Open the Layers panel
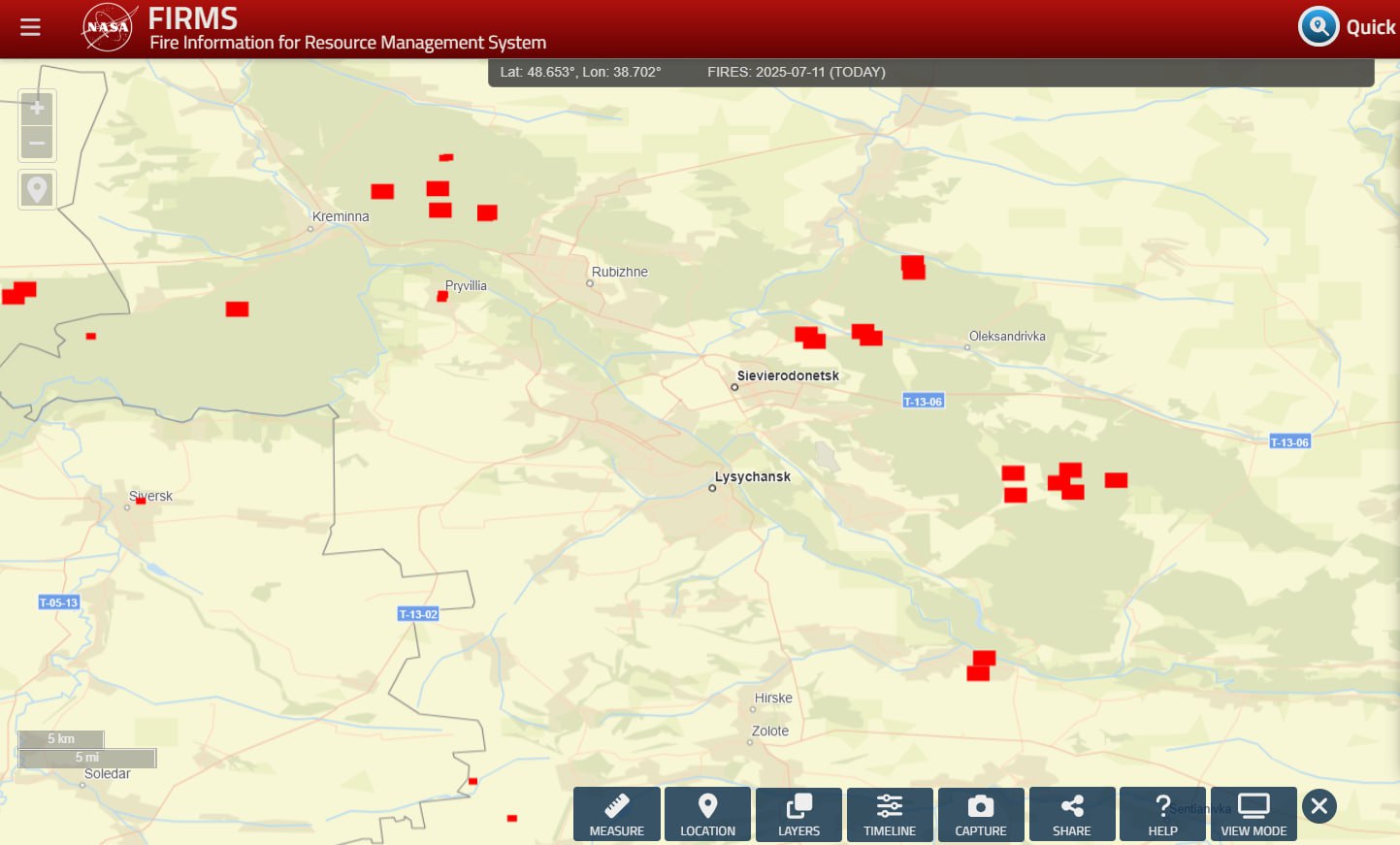1400x845 pixels. pos(798,814)
